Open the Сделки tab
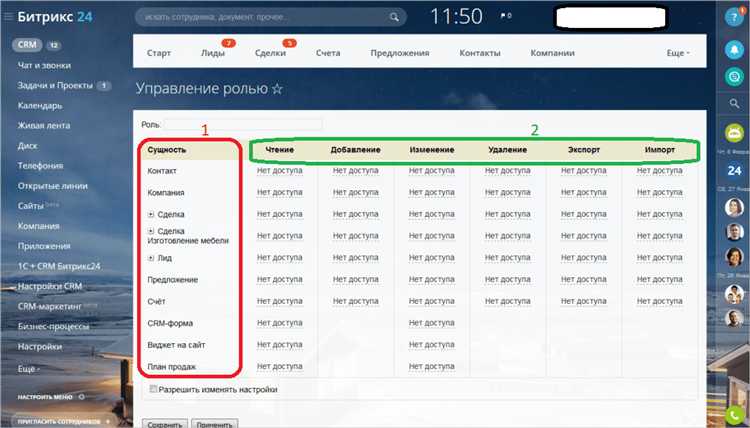 point(270,53)
